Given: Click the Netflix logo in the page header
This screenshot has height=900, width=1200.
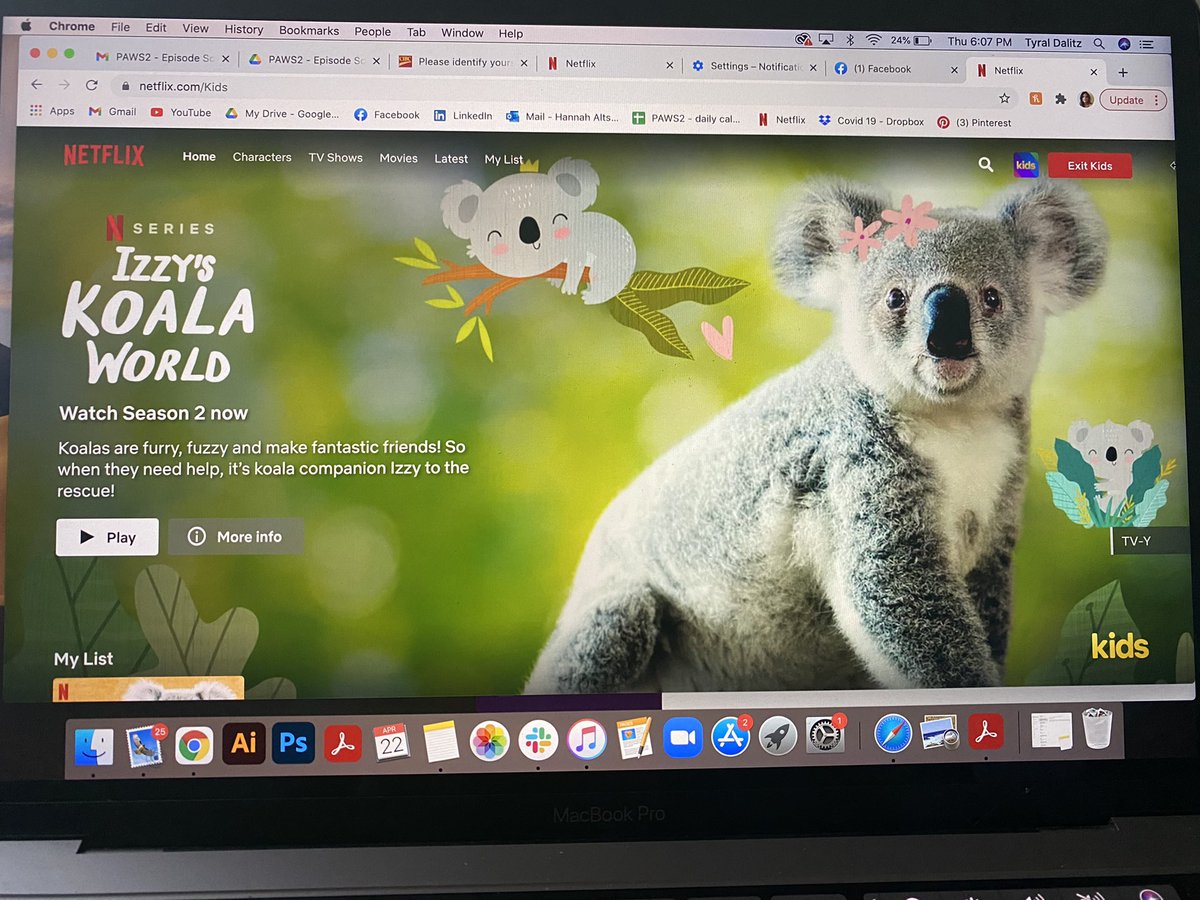Looking at the screenshot, I should pyautogui.click(x=104, y=155).
